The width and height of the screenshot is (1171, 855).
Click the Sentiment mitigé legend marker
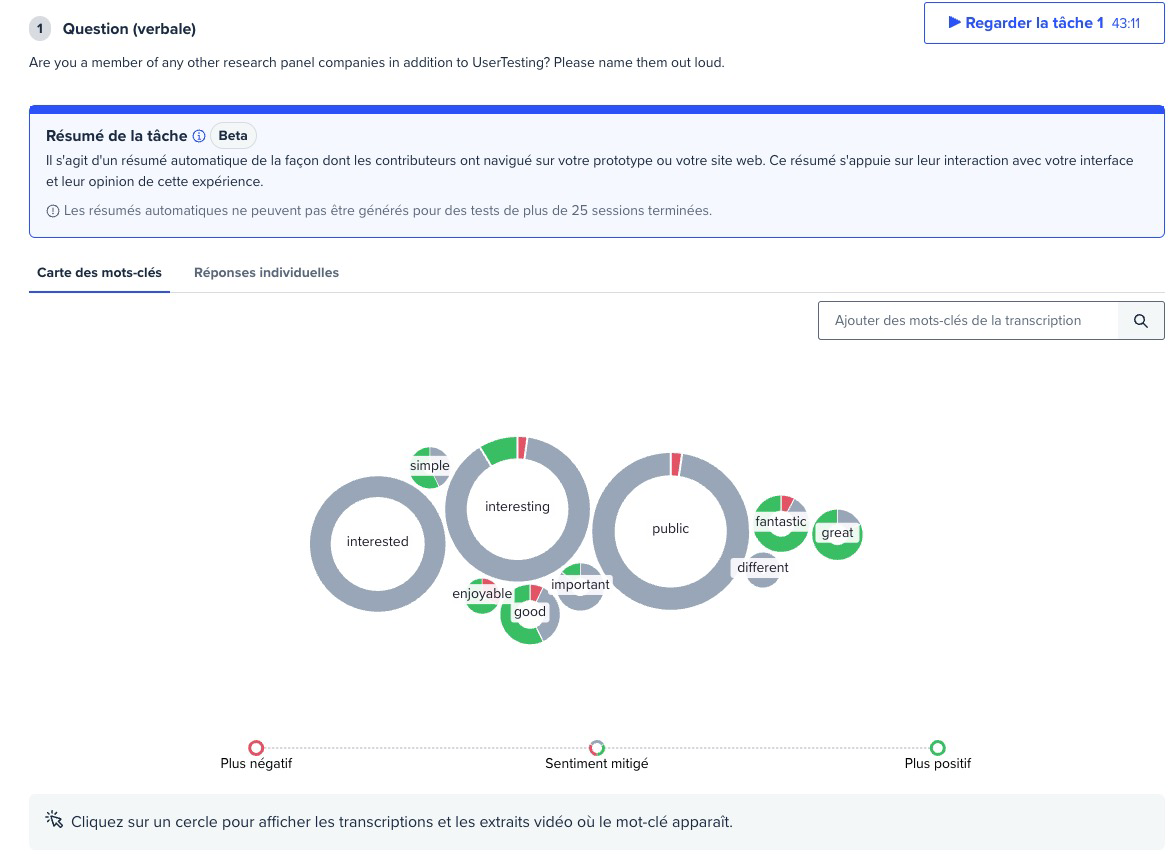[x=597, y=748]
